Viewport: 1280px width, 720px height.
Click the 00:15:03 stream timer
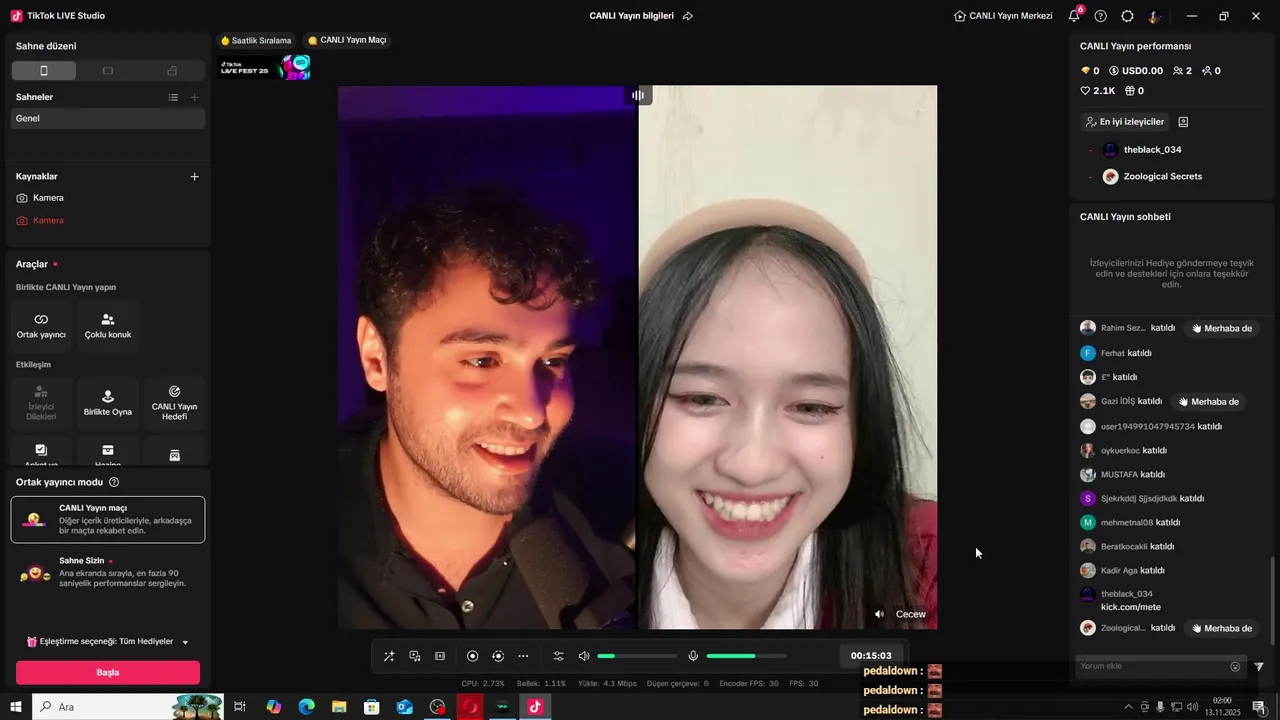[x=871, y=656]
